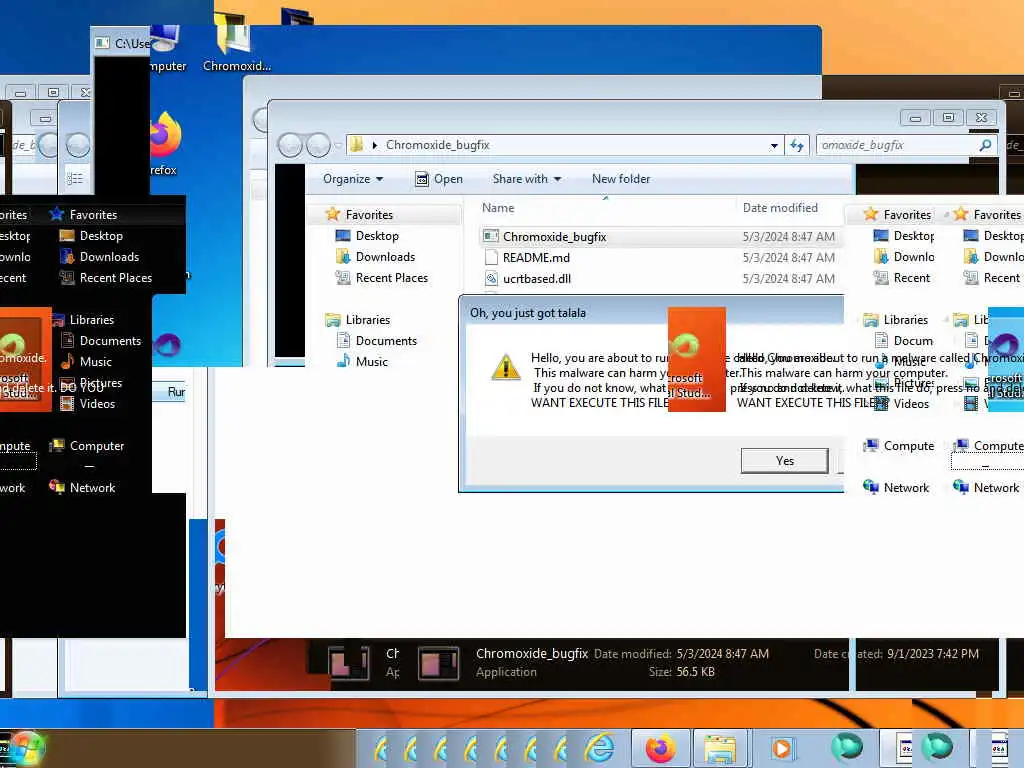This screenshot has height=768, width=1024.
Task: Click the Music note icon in the dark pane
Action: pos(67,361)
